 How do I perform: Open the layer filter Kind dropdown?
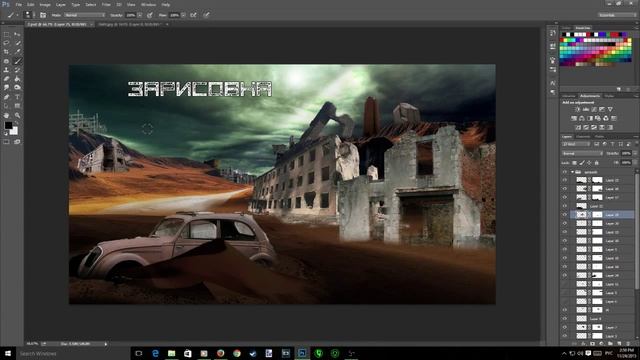tap(577, 144)
